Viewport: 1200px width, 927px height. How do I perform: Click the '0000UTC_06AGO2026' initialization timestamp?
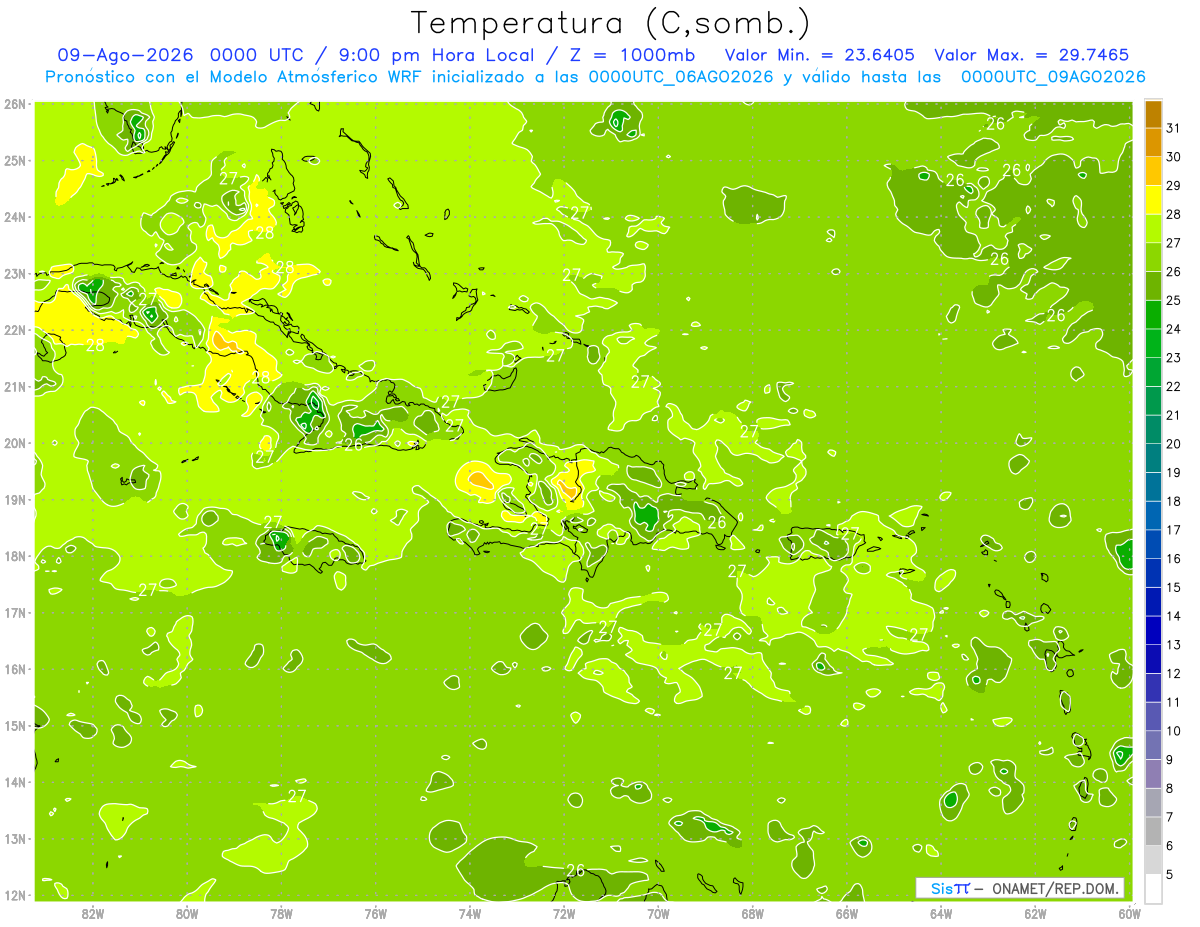(681, 77)
